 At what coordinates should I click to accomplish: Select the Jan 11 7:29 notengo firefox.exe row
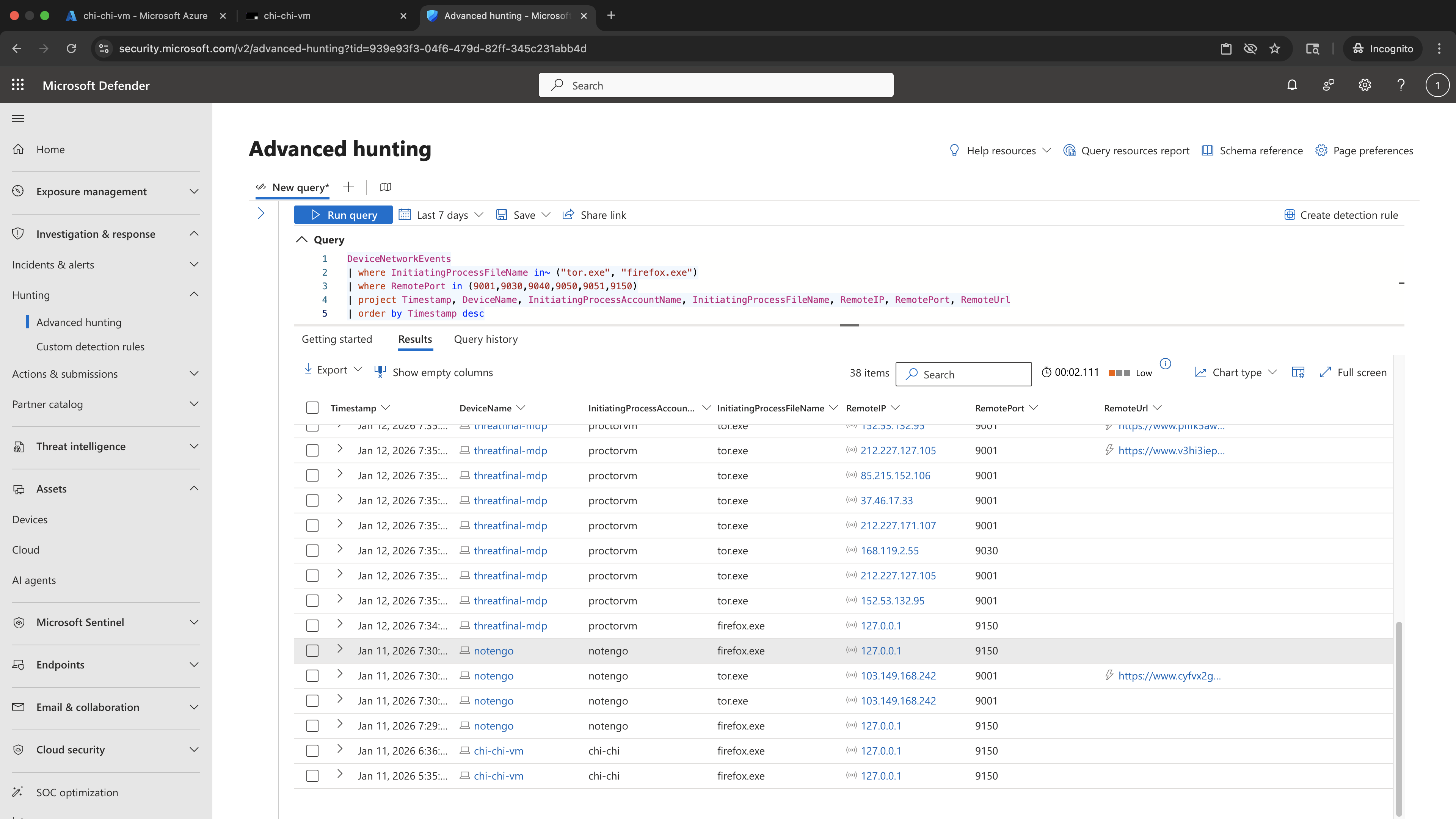pos(312,726)
